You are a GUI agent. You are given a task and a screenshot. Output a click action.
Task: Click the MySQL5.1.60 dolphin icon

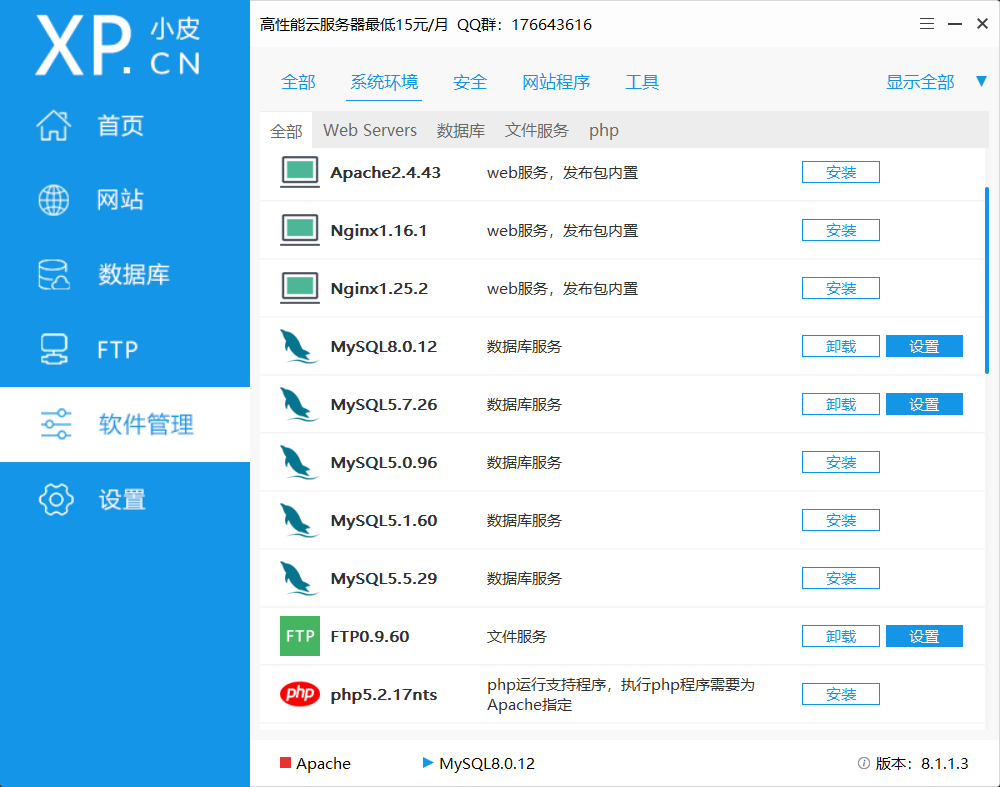pyautogui.click(x=299, y=520)
